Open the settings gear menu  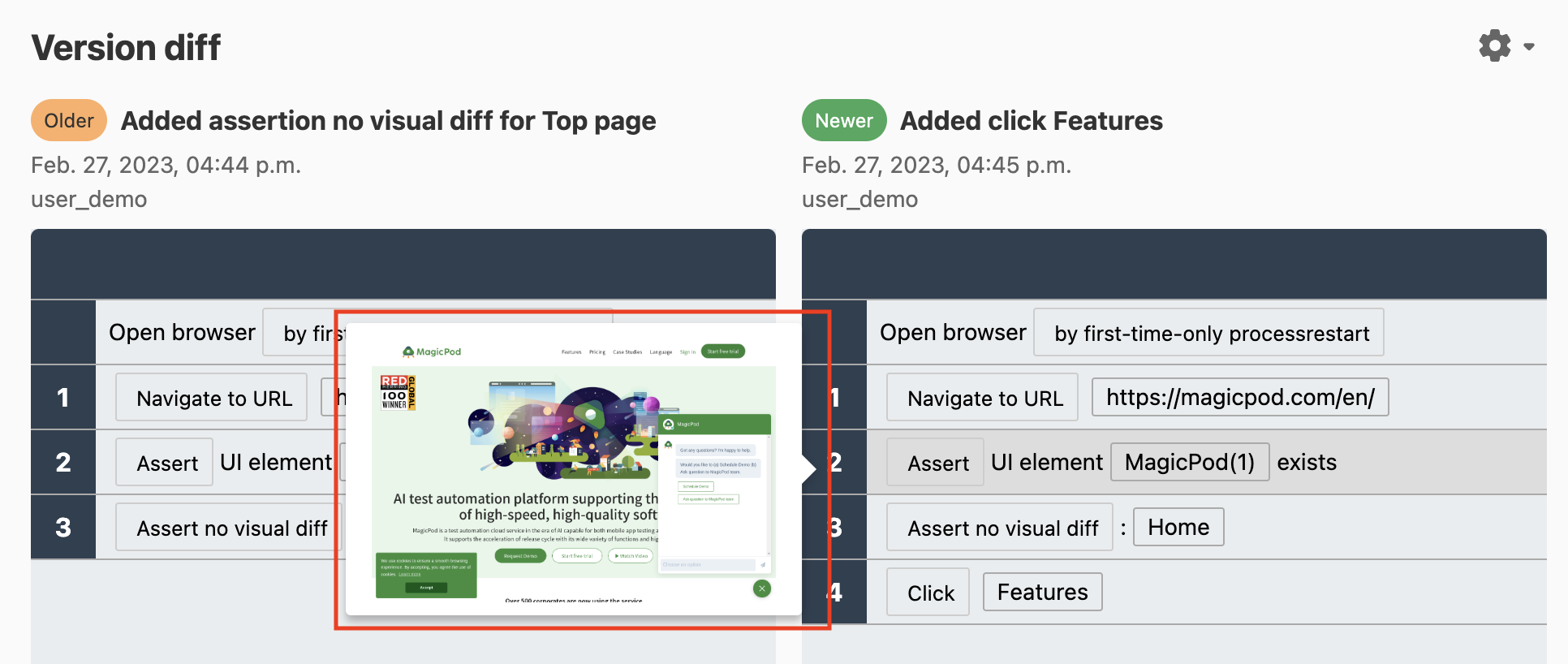click(x=1494, y=46)
